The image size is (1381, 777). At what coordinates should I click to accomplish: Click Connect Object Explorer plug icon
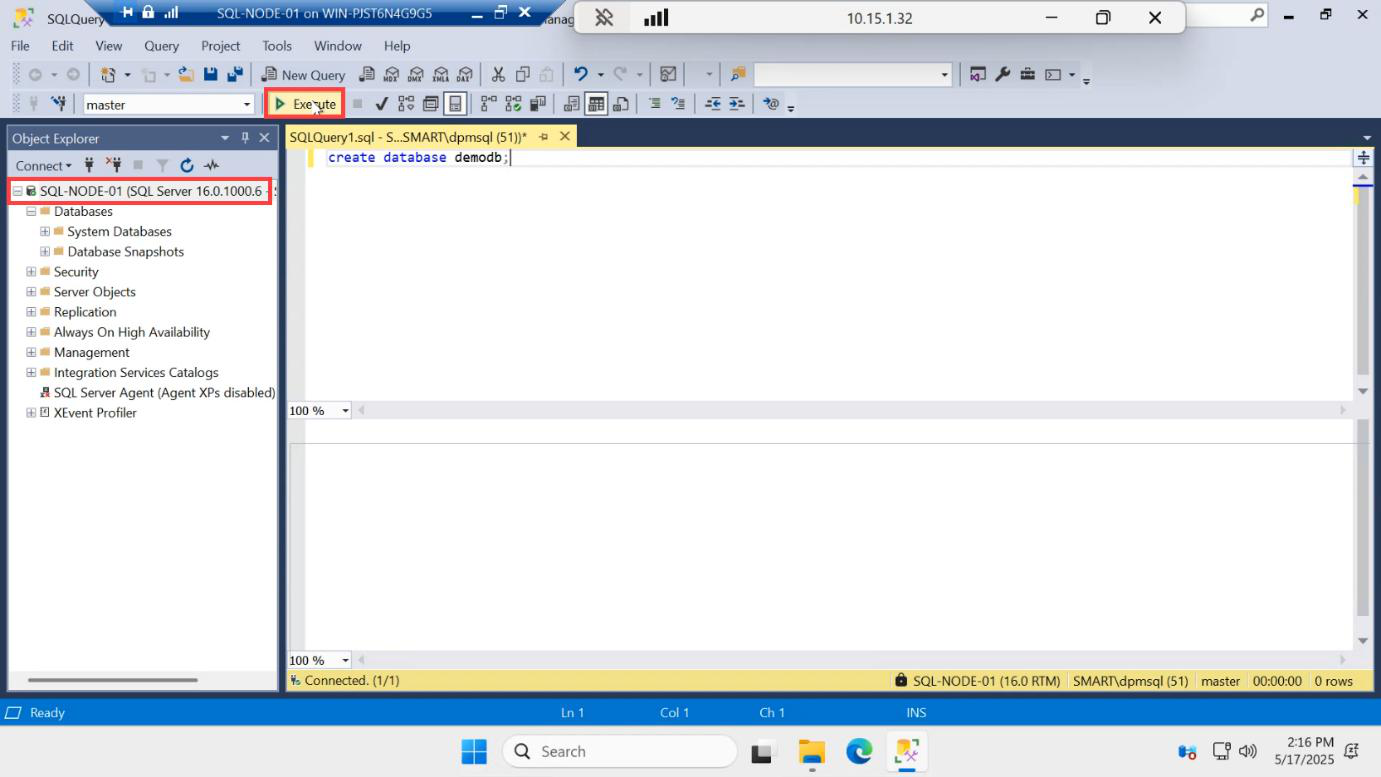pos(89,165)
